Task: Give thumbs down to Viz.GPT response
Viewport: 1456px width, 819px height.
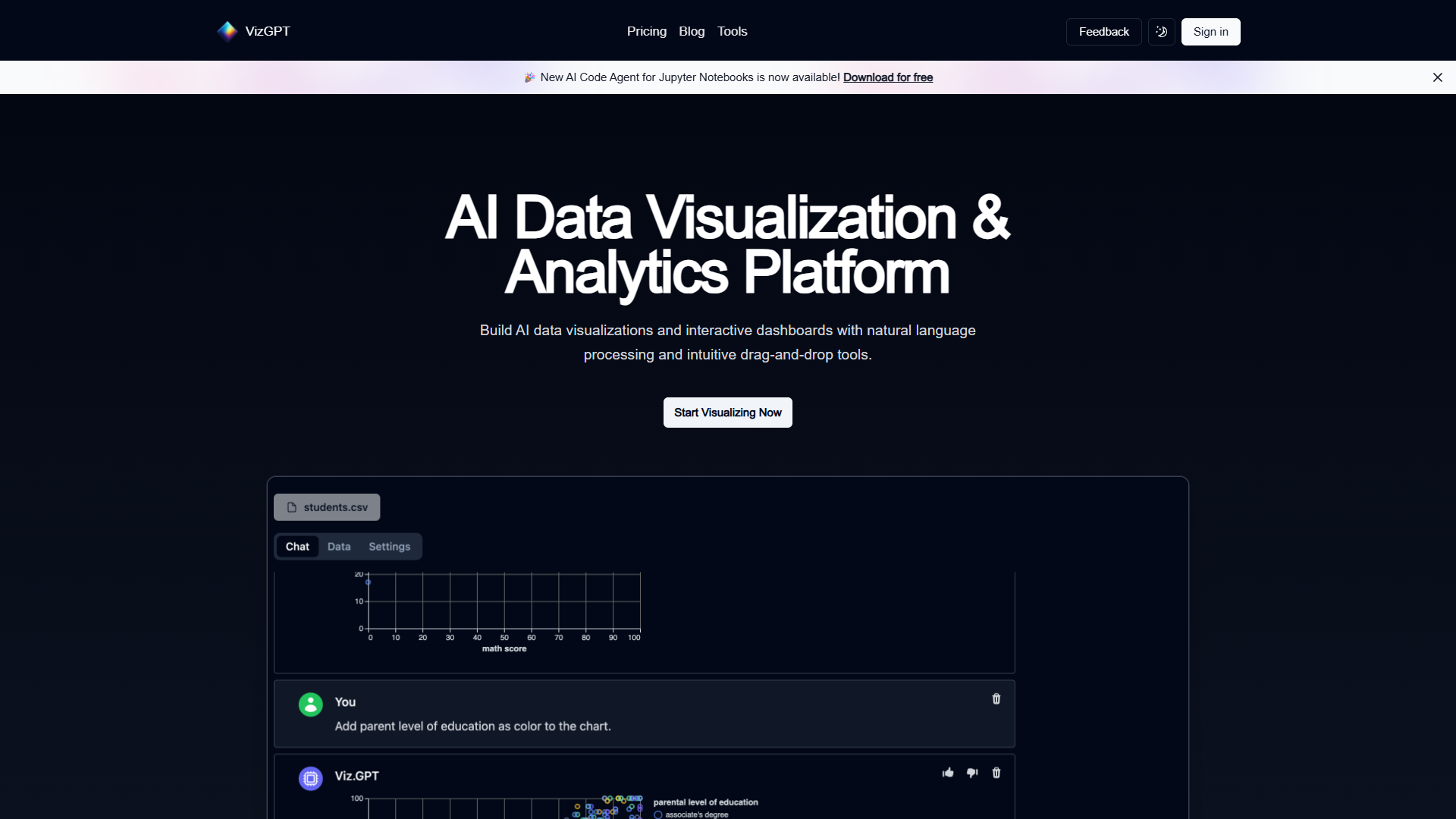Action: pos(972,773)
